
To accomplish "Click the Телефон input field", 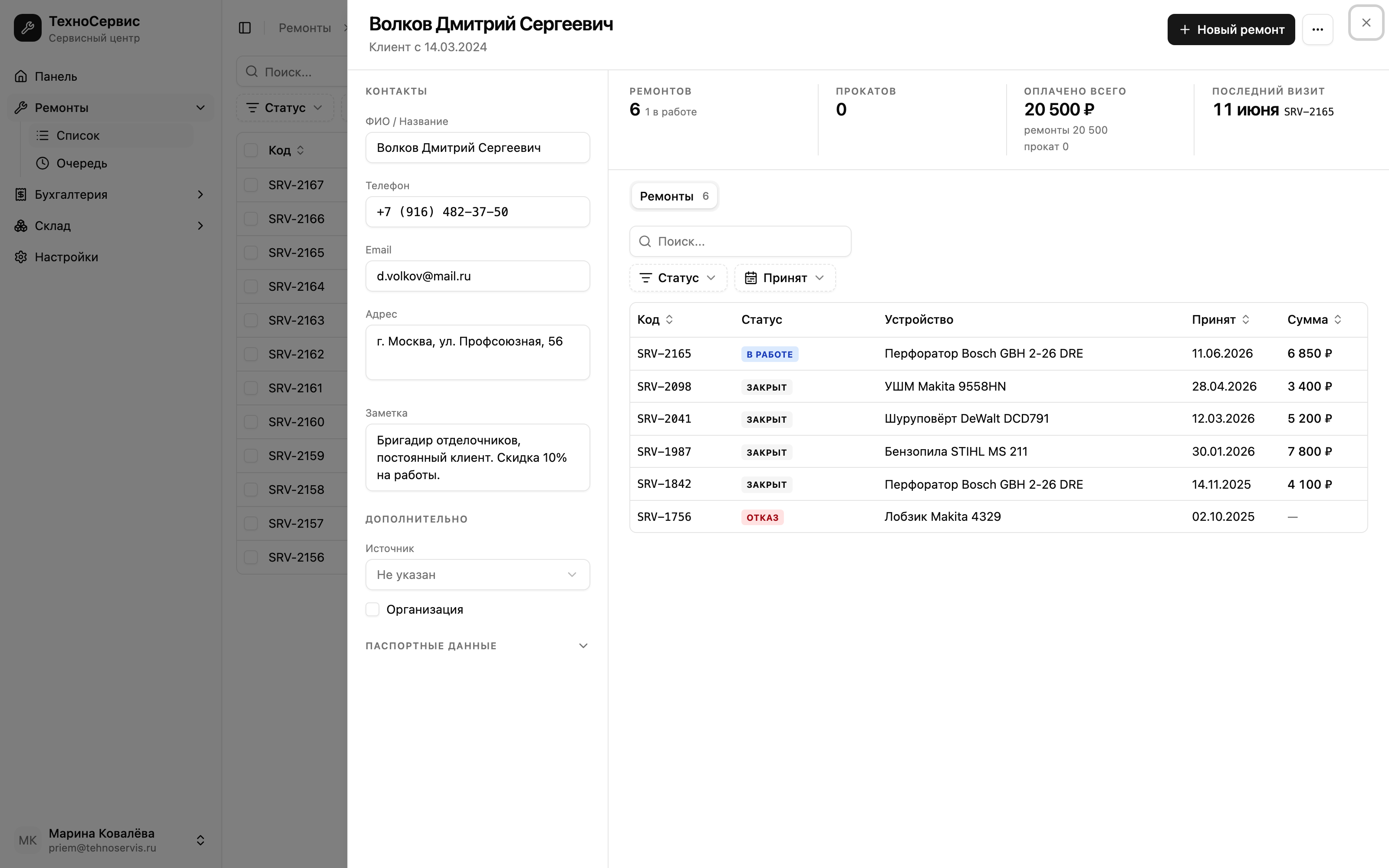I will pyautogui.click(x=477, y=212).
